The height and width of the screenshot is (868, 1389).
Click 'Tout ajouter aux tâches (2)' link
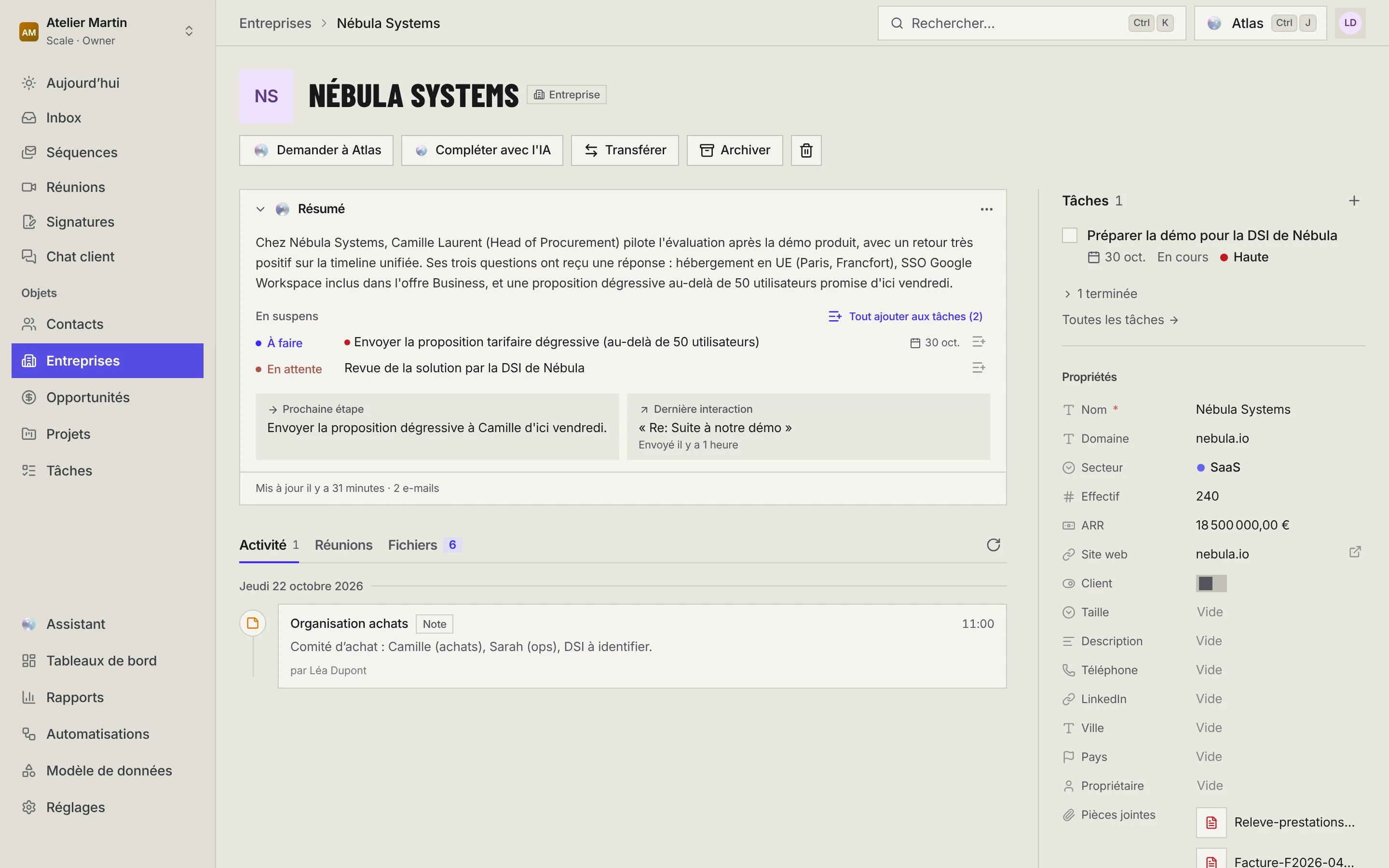pyautogui.click(x=905, y=316)
